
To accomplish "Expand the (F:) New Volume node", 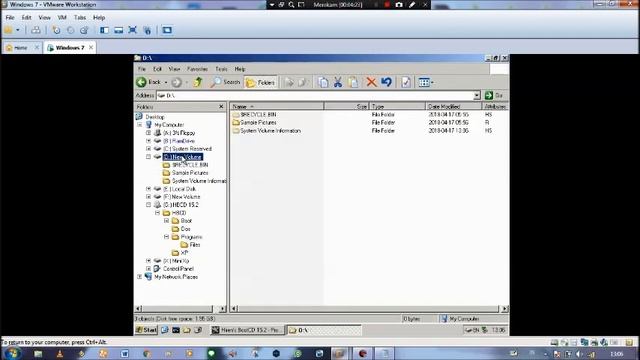I will [149, 197].
